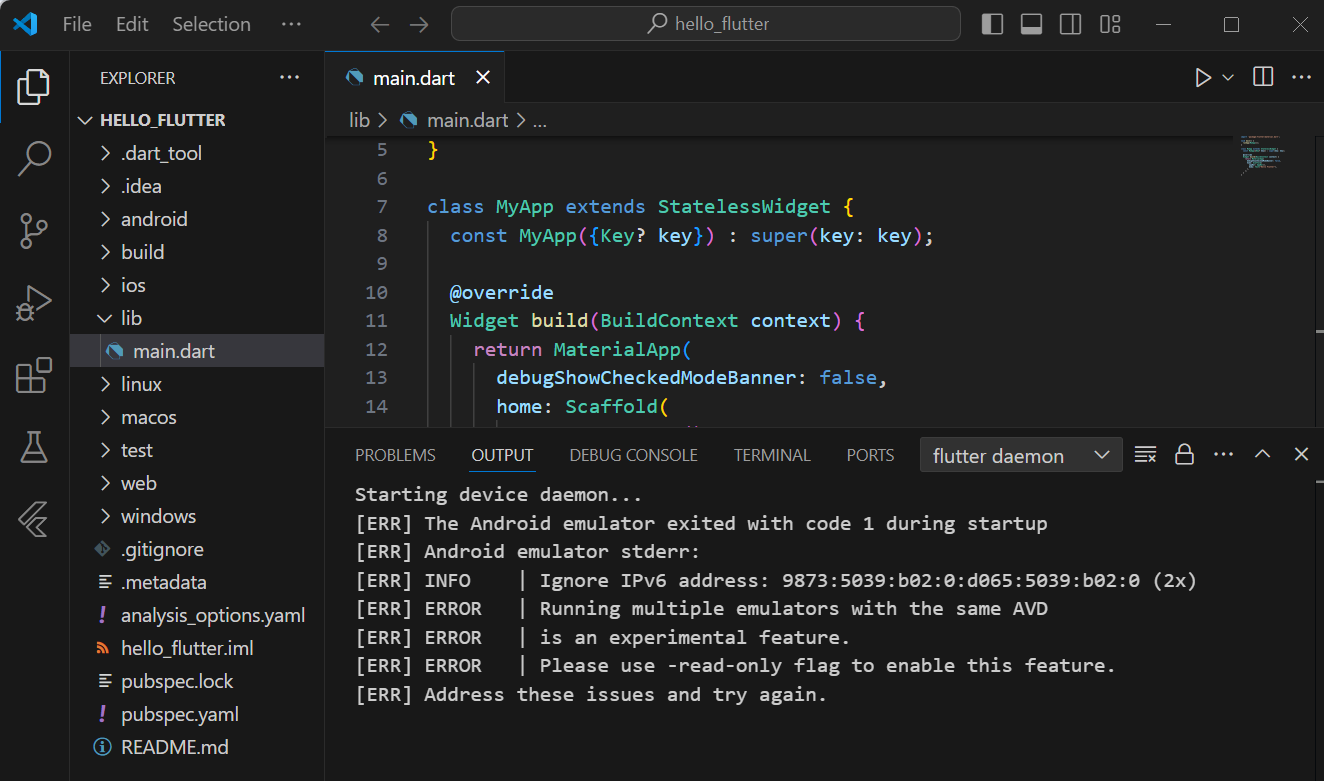Switch to the TERMINAL tab

[772, 455]
